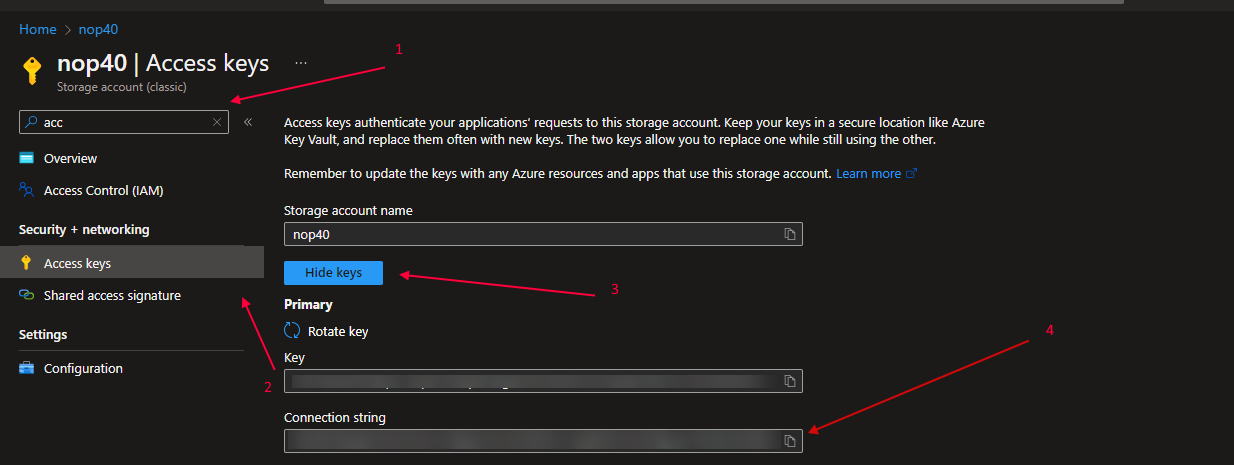Open the ellipsis more options menu

300,62
